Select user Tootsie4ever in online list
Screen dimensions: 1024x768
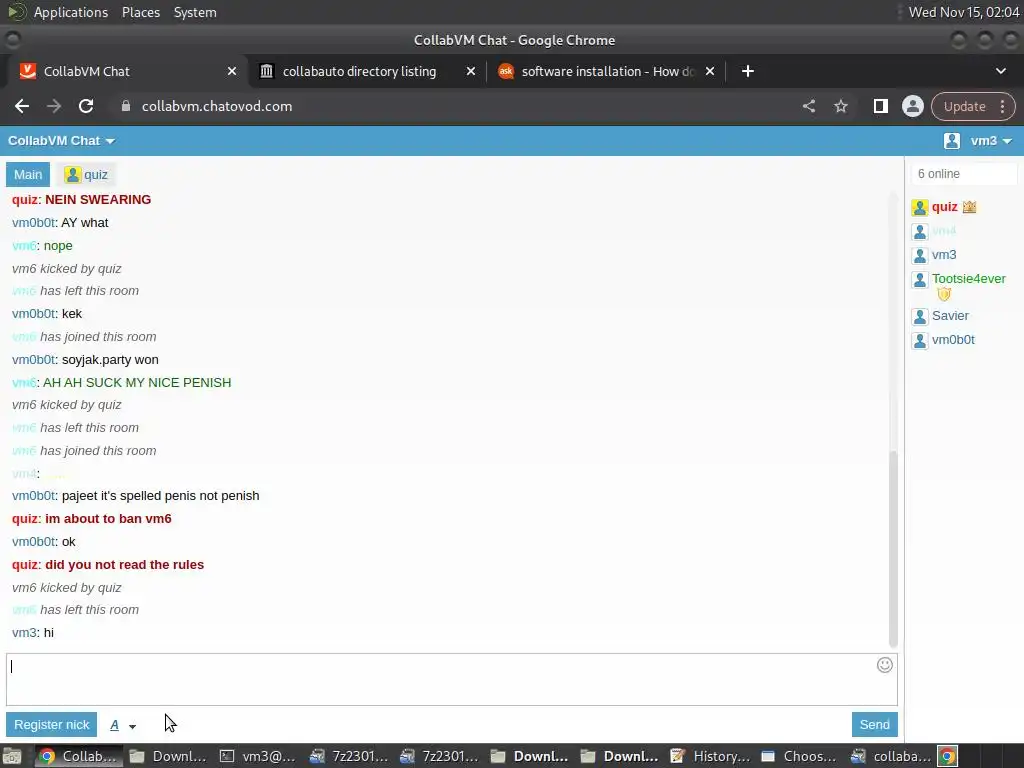[x=968, y=279]
